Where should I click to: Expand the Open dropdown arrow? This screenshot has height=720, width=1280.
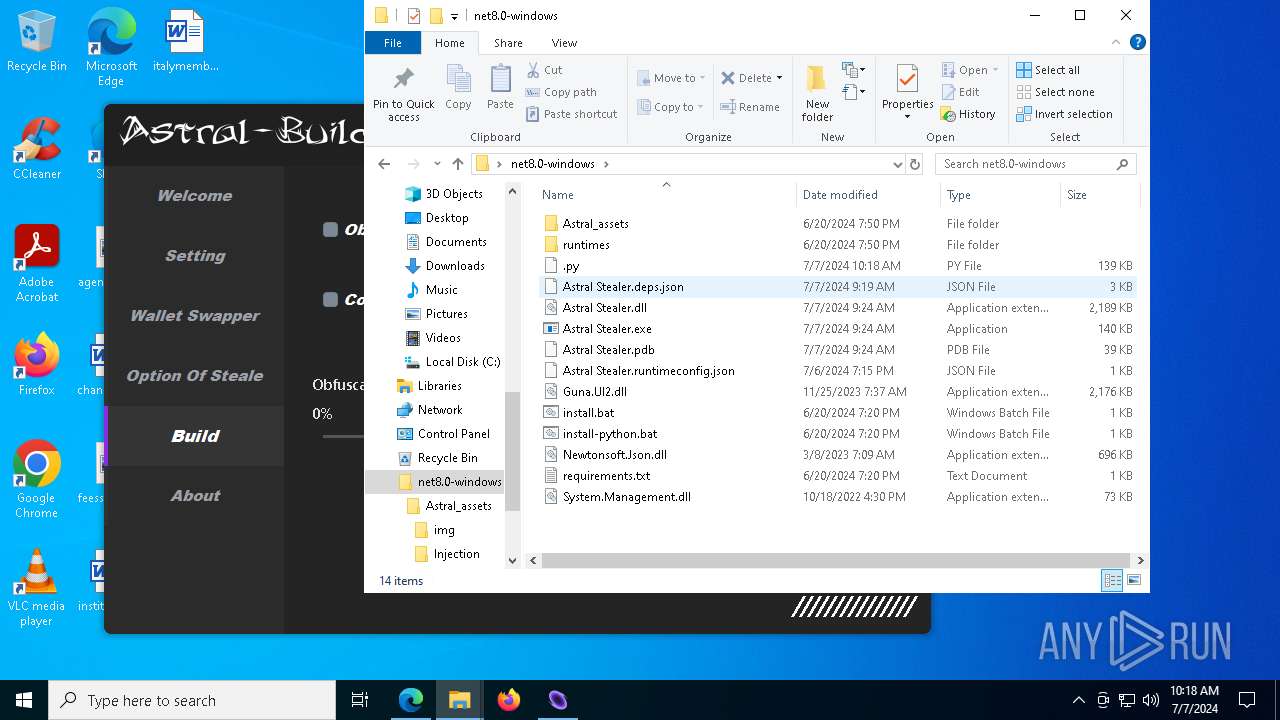994,70
